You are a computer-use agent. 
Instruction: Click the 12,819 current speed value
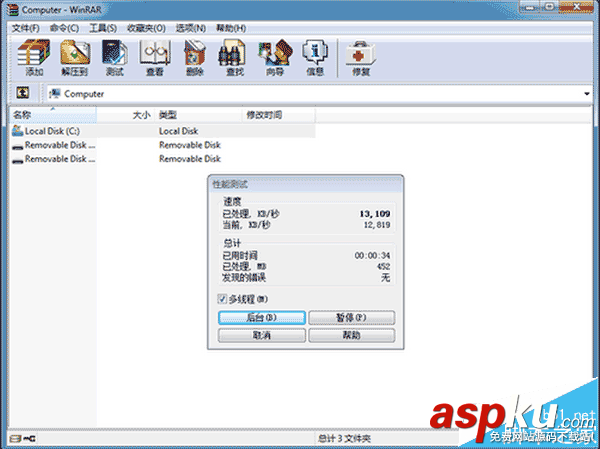coord(377,225)
